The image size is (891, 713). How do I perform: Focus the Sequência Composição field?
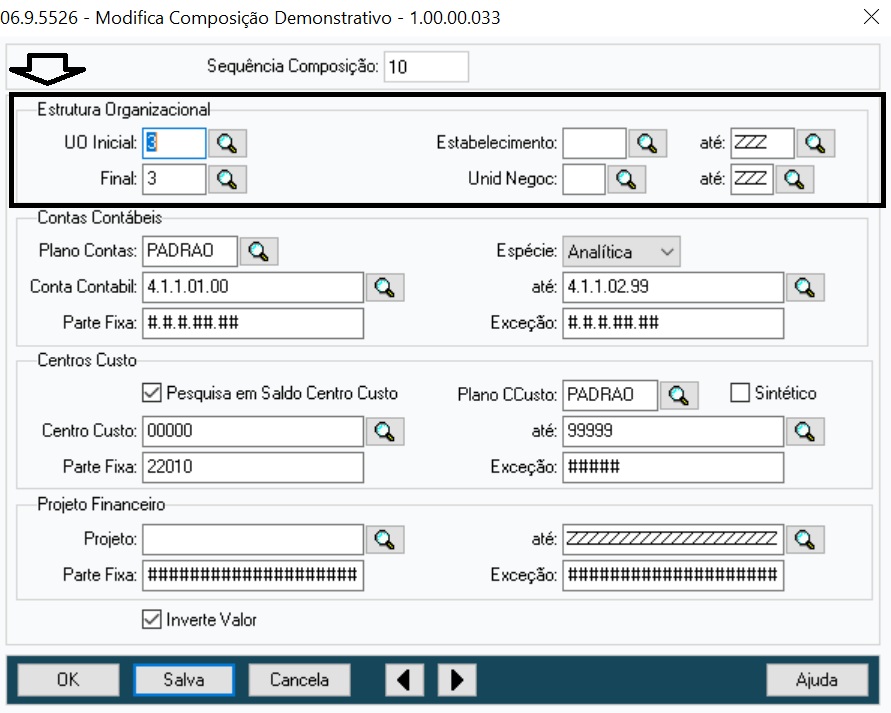[426, 66]
